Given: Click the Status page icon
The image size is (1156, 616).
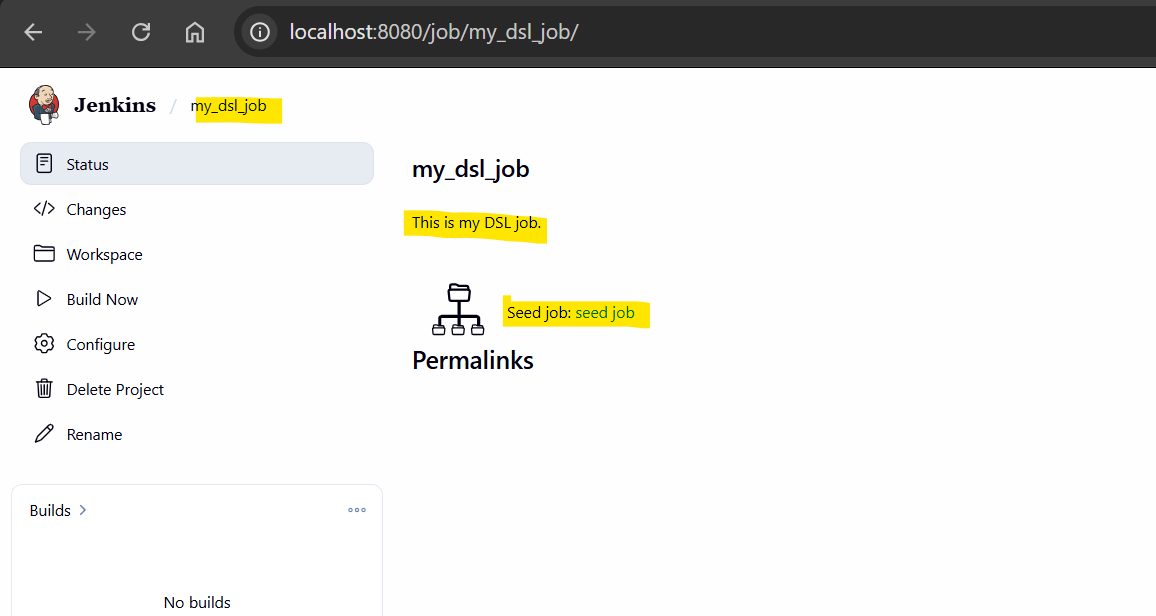Looking at the screenshot, I should tap(44, 164).
